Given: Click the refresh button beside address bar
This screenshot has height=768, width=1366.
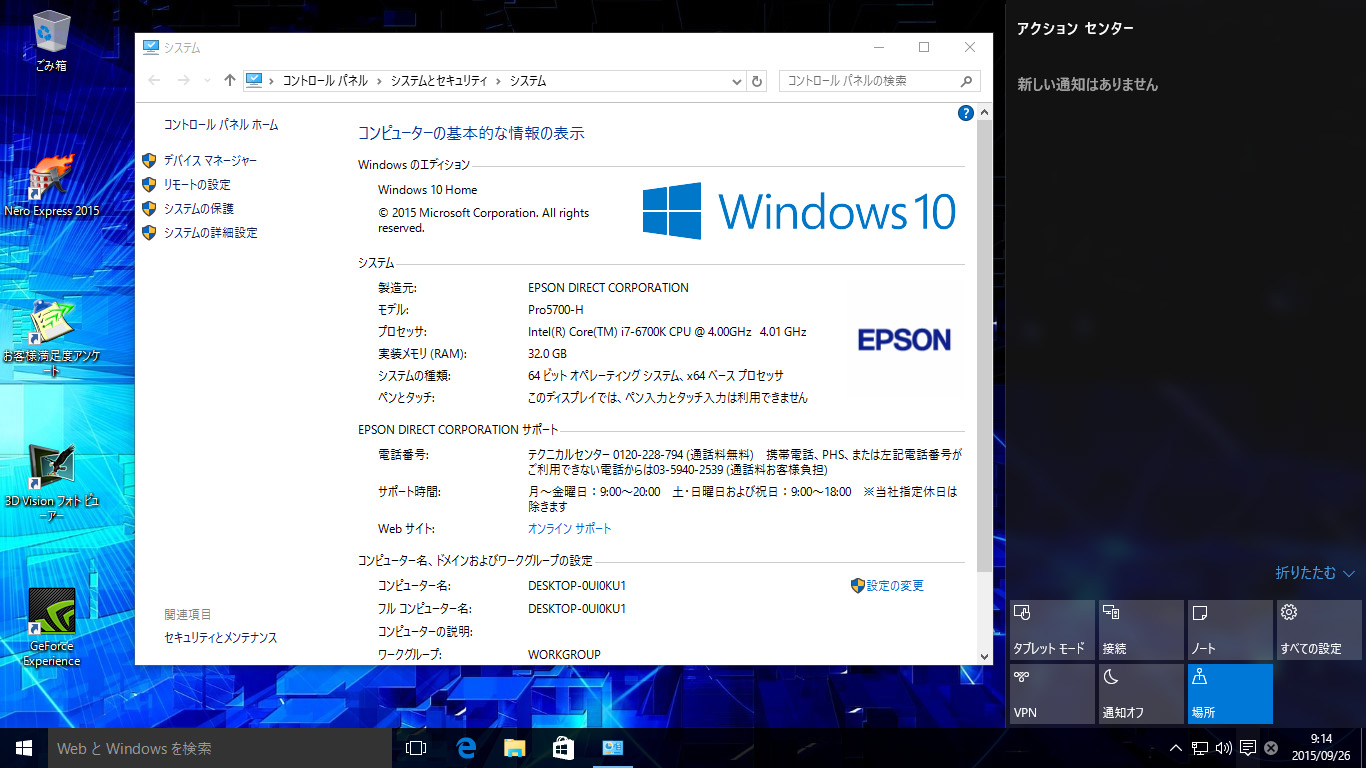Looking at the screenshot, I should click(x=757, y=81).
